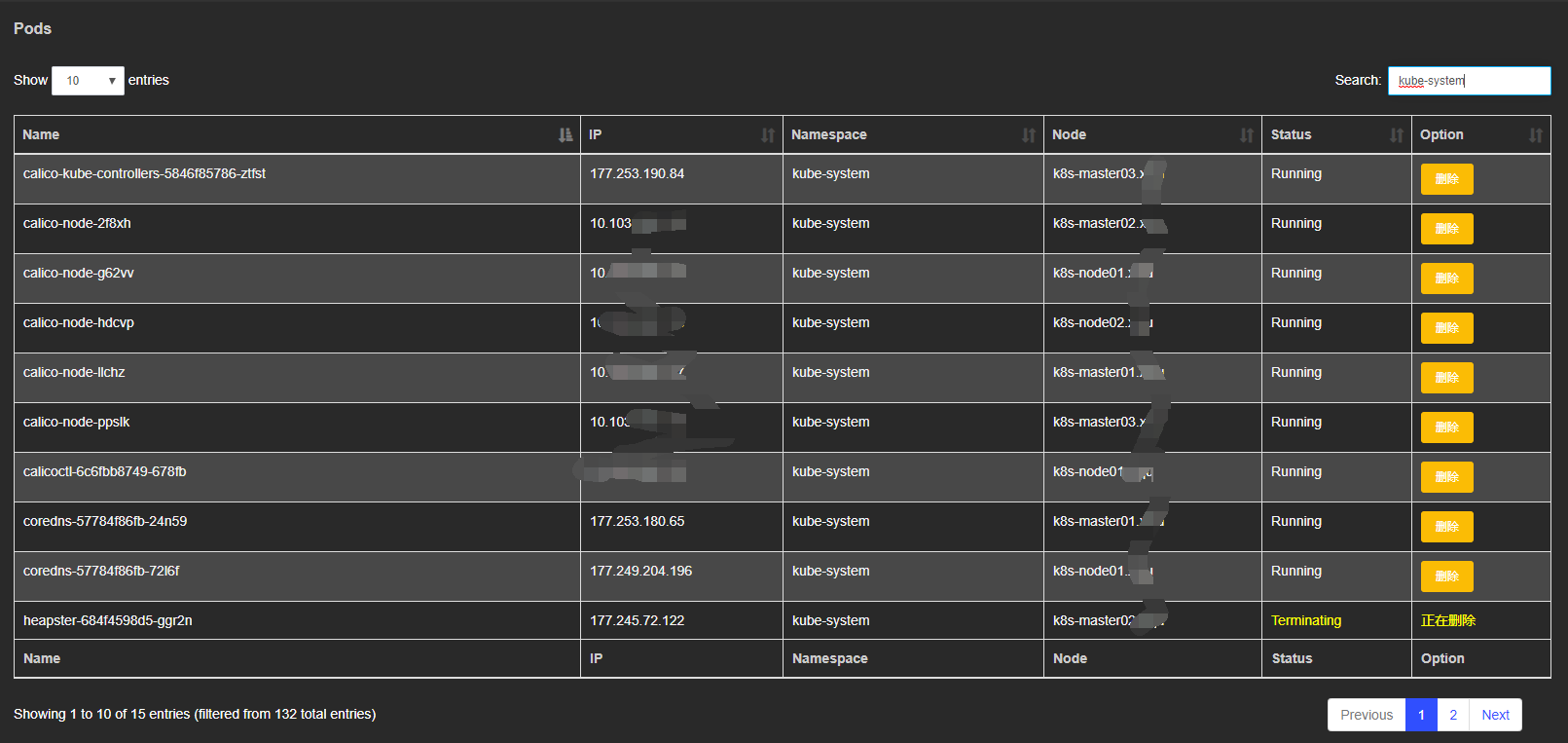Delete pod calico-node-hdcvp
The height and width of the screenshot is (743, 1568).
tap(1446, 328)
